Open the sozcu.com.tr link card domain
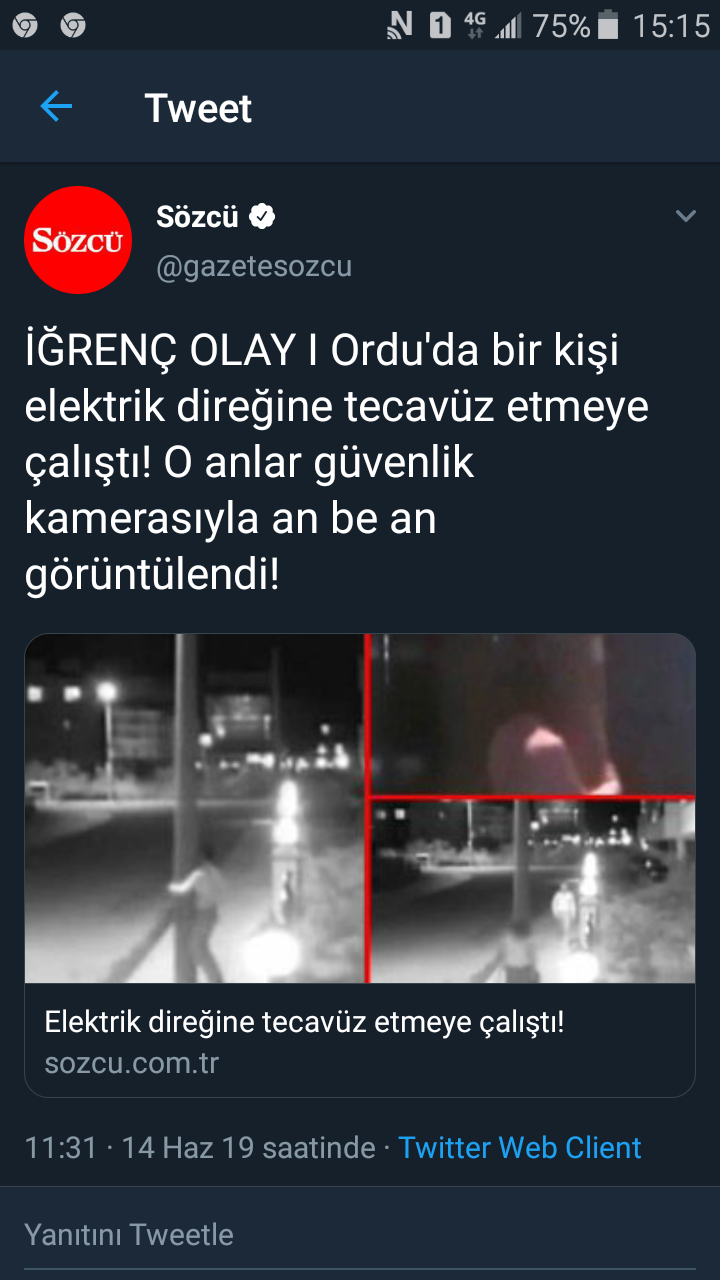Screen dimensions: 720x1280 click(131, 1062)
